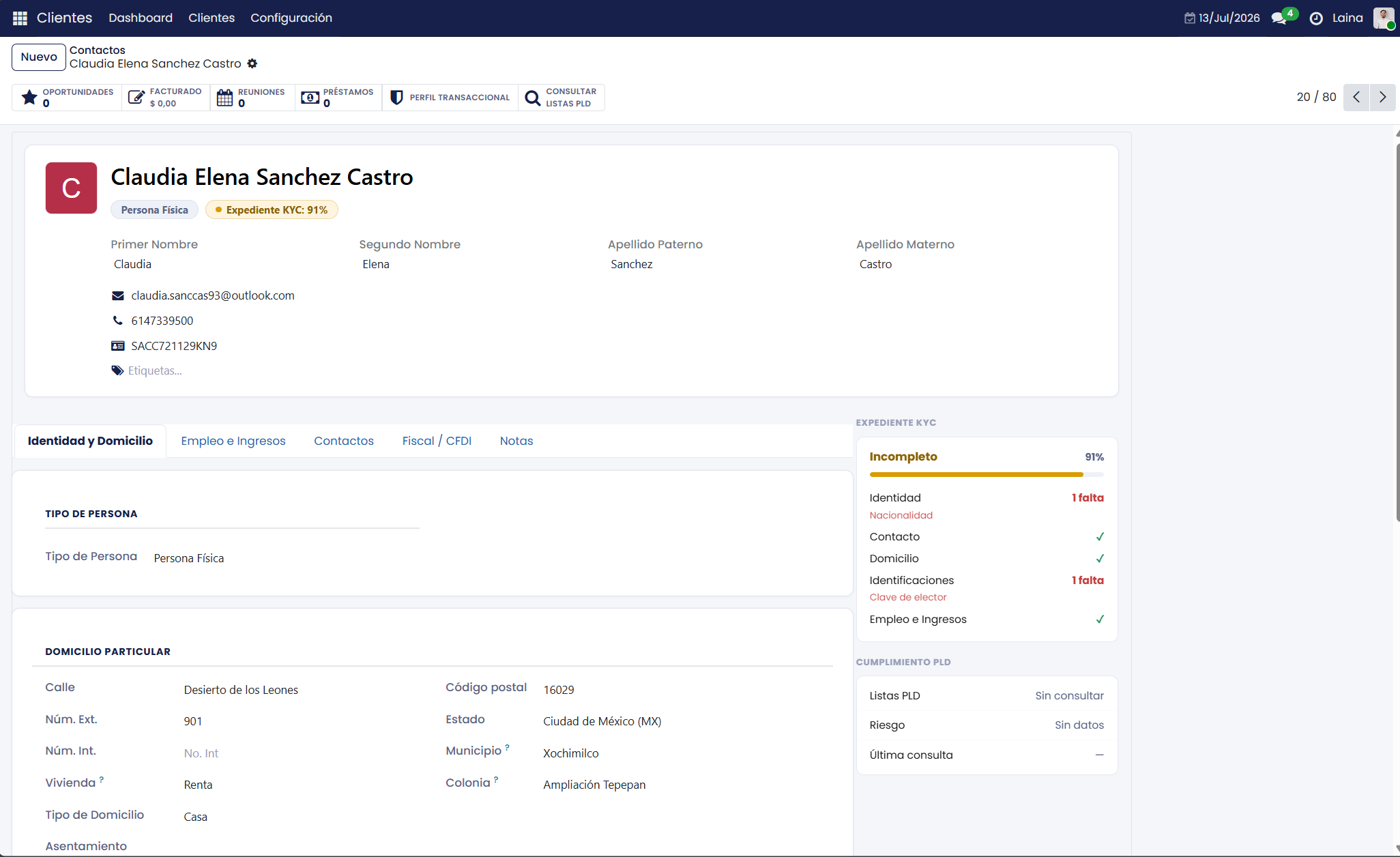Click the user avatar in top bar
This screenshot has width=1400, height=857.
[1384, 18]
